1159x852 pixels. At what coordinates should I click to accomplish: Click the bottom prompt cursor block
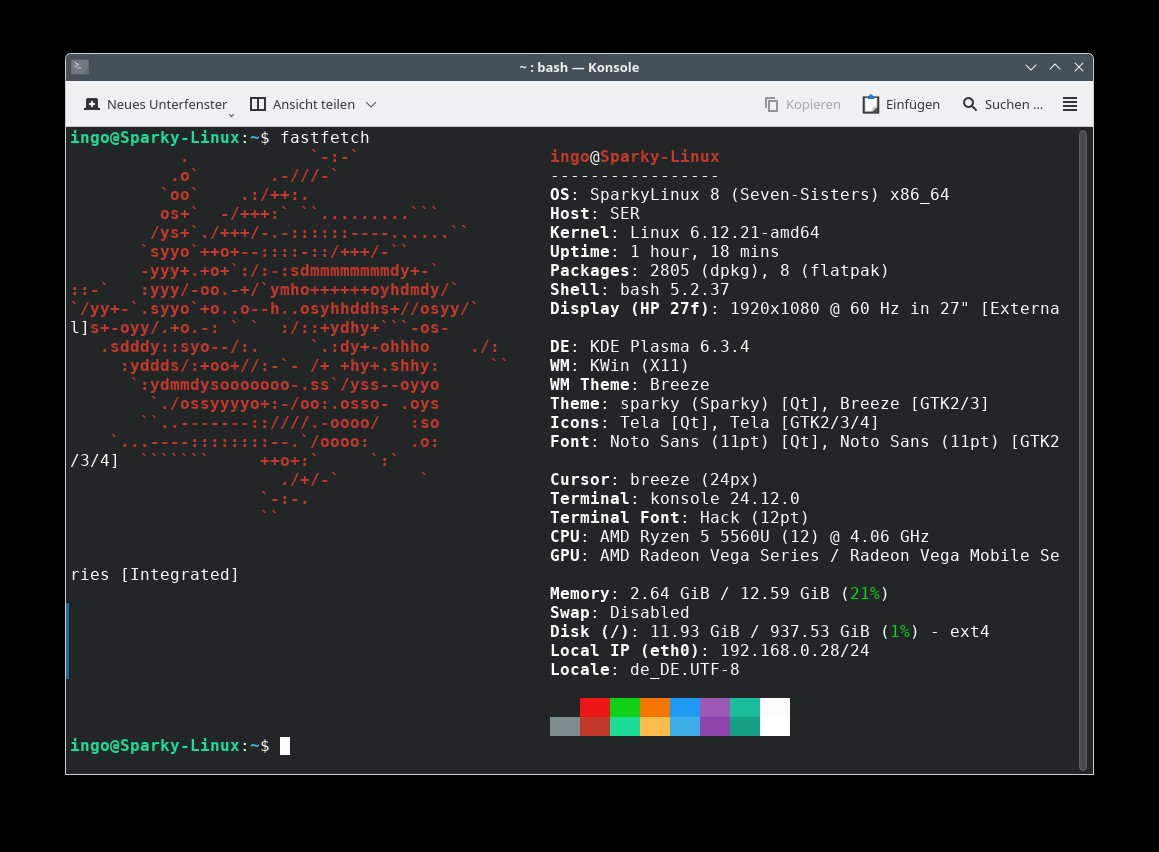[285, 746]
